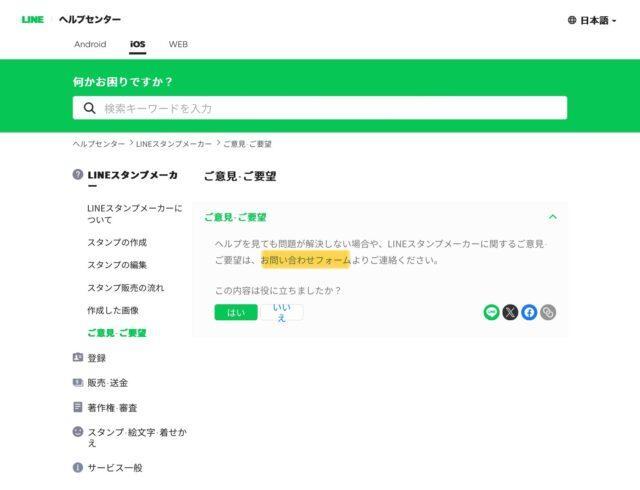Click the 登録 category icon
The image size is (640, 490).
pos(78,357)
